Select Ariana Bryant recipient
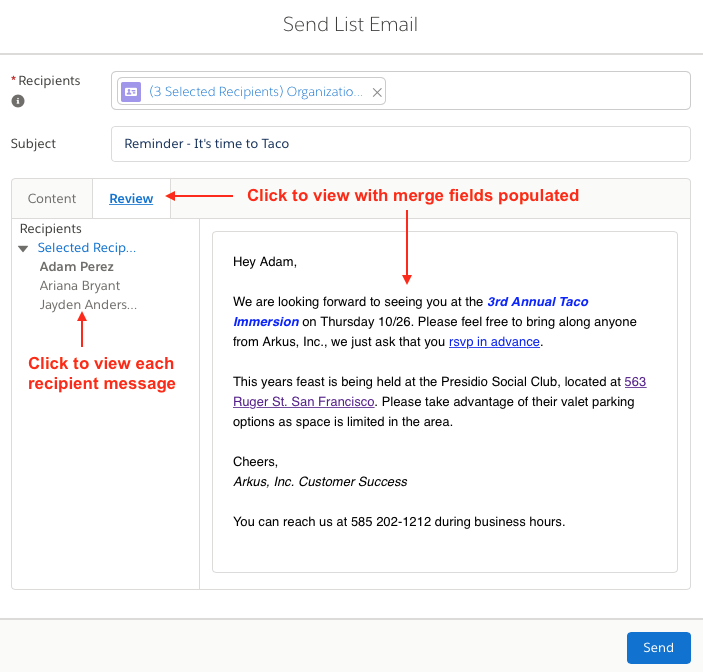Image resolution: width=703 pixels, height=672 pixels. tap(80, 286)
